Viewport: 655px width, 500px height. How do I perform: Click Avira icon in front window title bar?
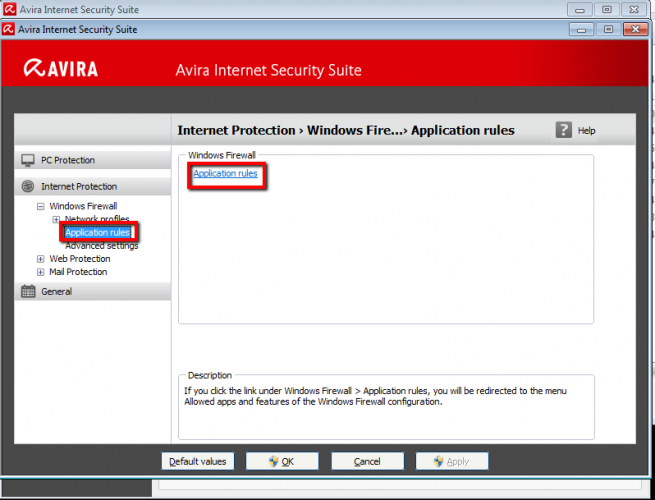(8, 29)
